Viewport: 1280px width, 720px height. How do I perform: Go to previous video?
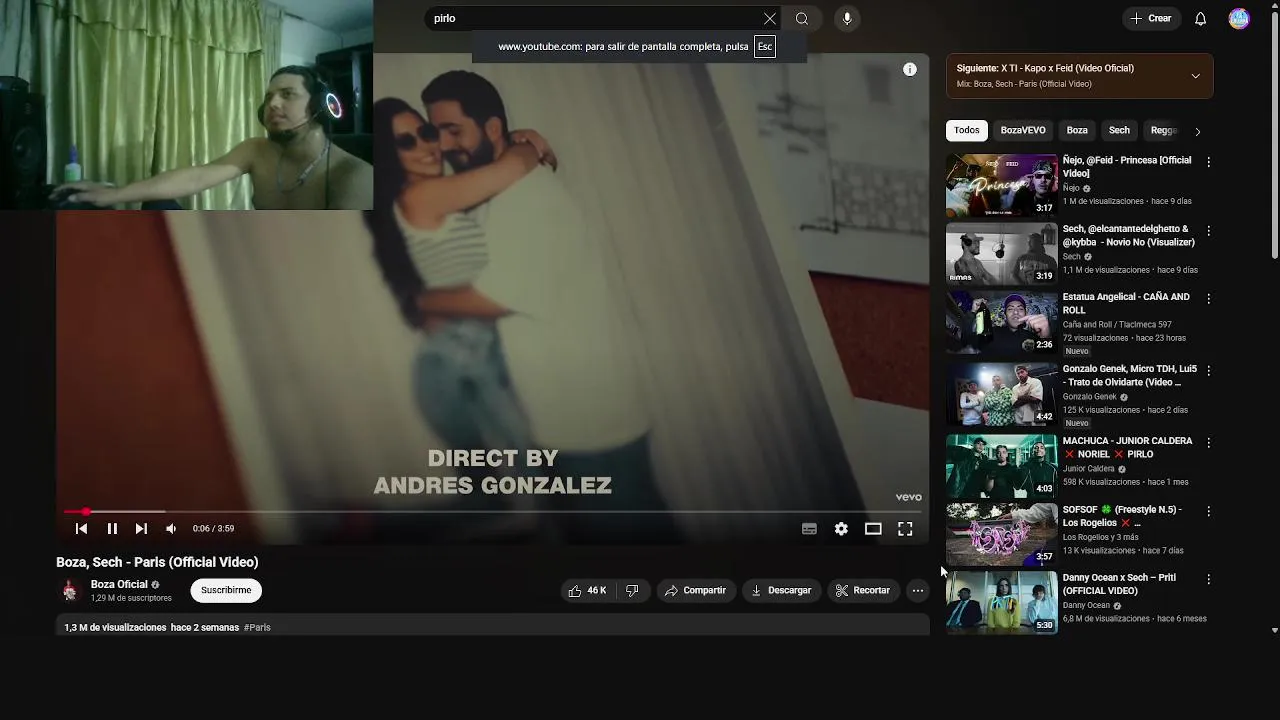tap(82, 529)
